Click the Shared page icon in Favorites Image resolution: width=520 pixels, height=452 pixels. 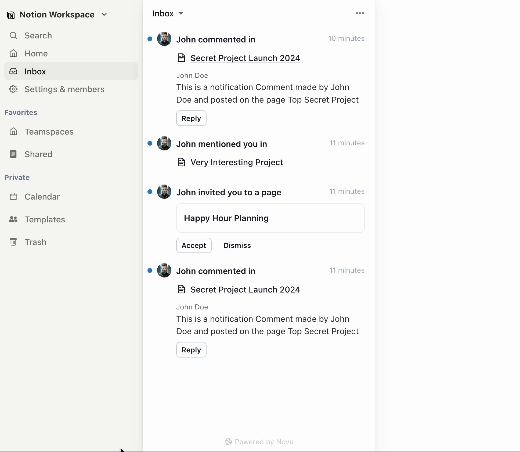13,154
